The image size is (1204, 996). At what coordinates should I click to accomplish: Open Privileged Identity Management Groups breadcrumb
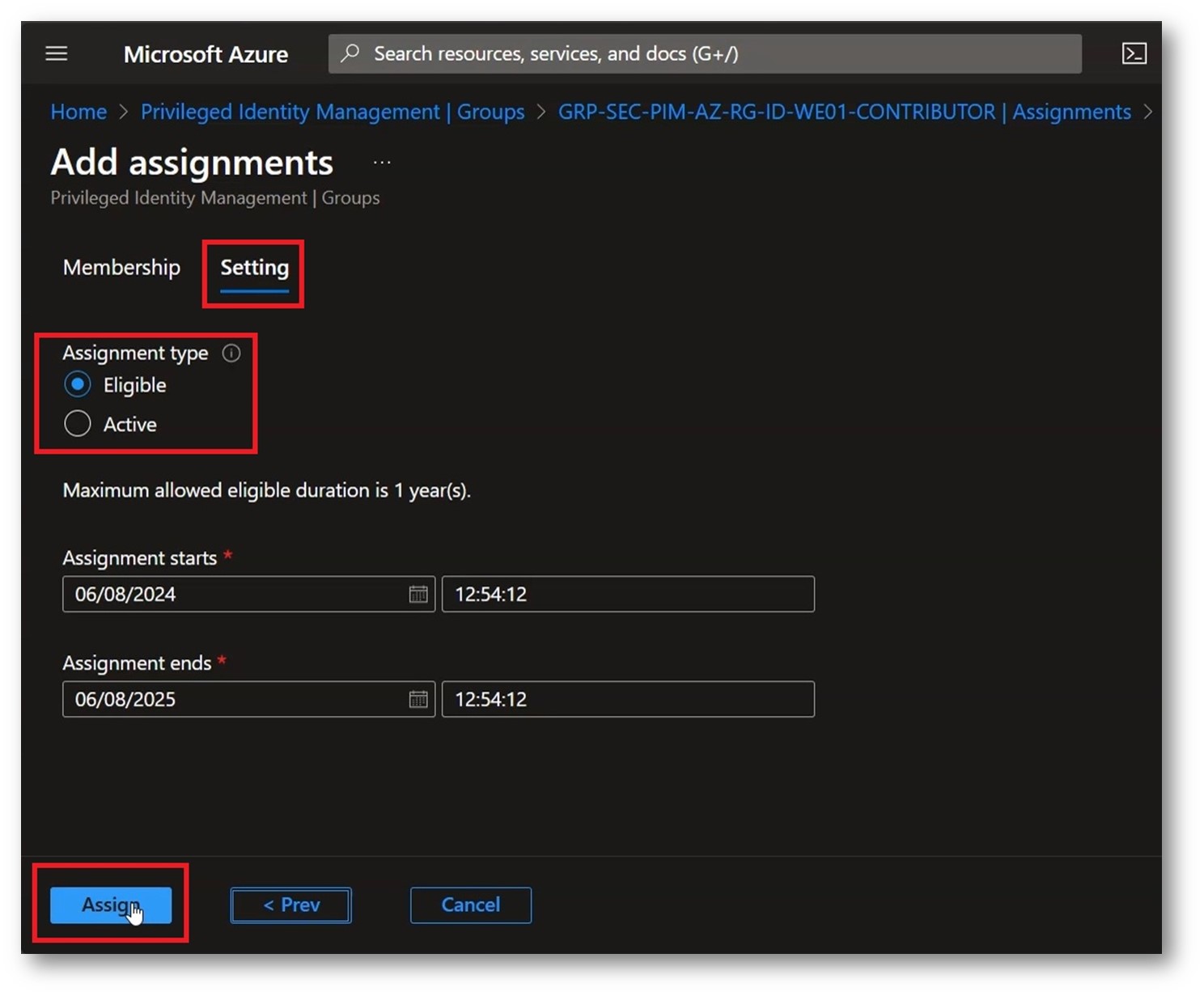[x=332, y=112]
